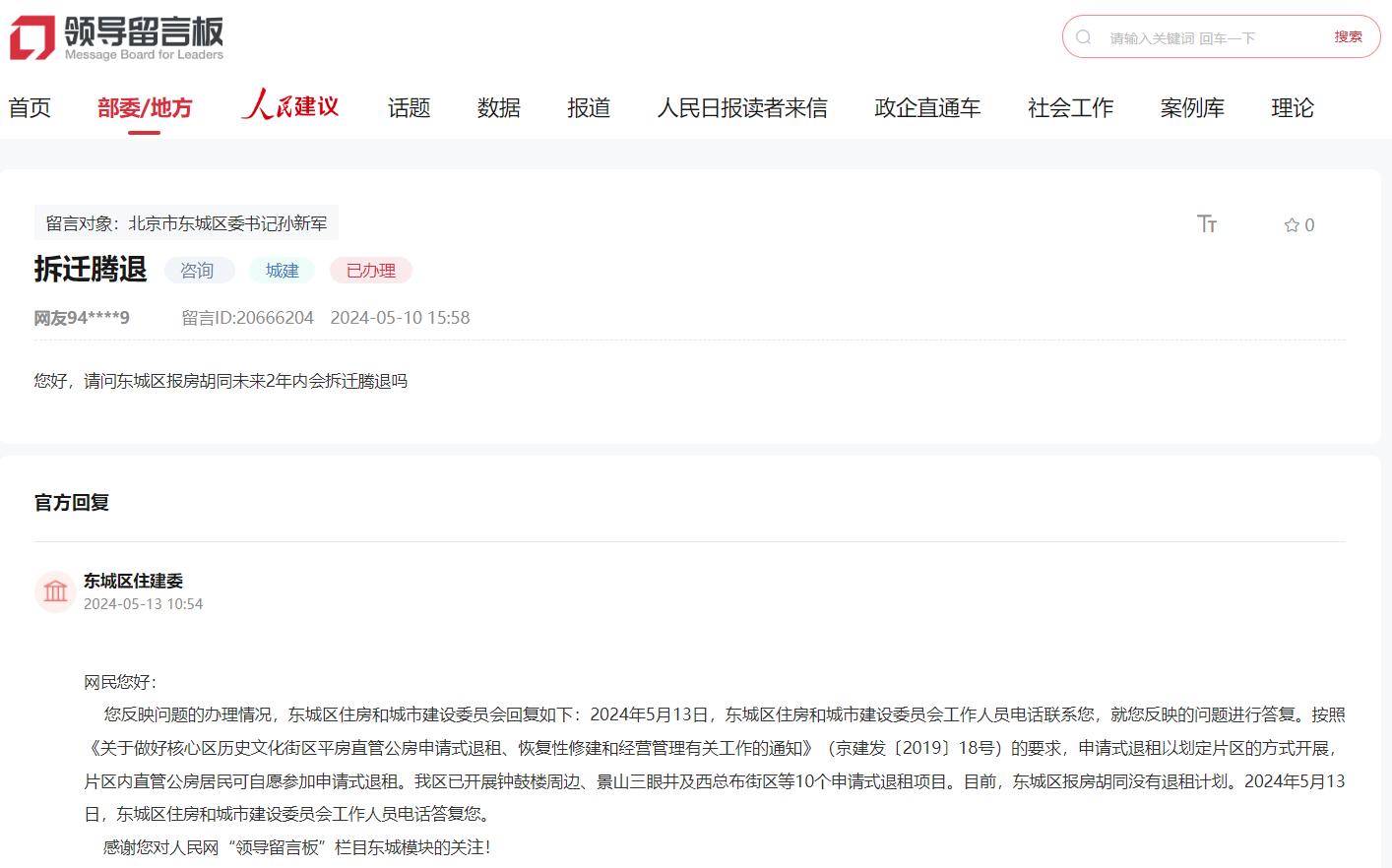Screen dimensions: 1392x868
Task: Go to 首页 in navigation
Action: pos(30,108)
